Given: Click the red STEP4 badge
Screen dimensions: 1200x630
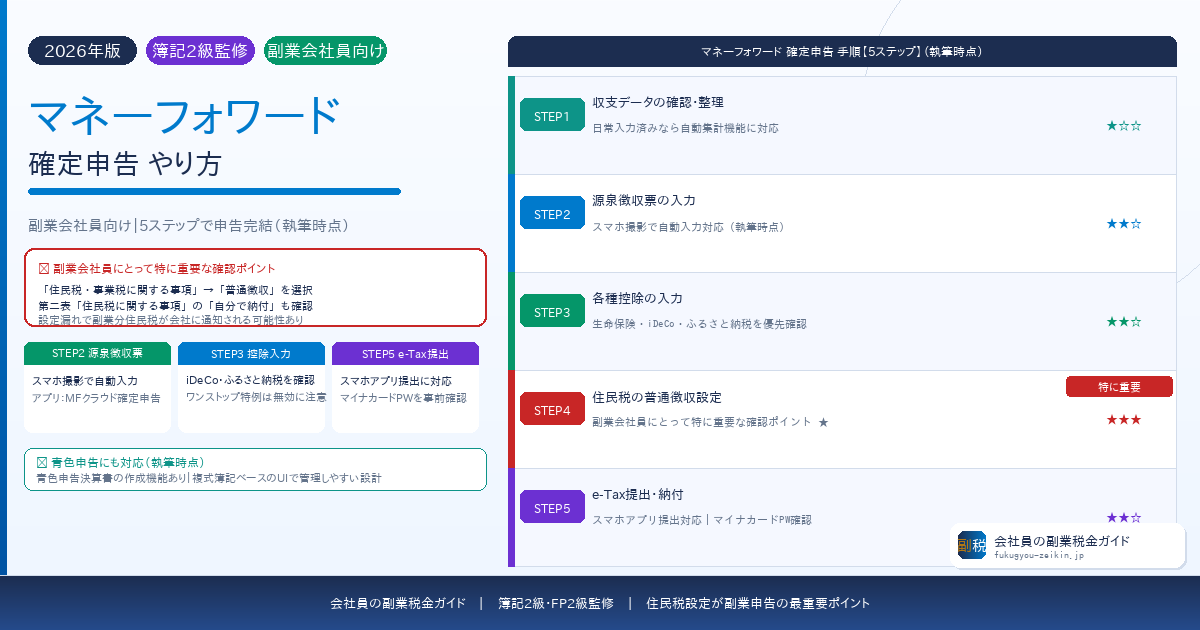Looking at the screenshot, I should click(551, 408).
